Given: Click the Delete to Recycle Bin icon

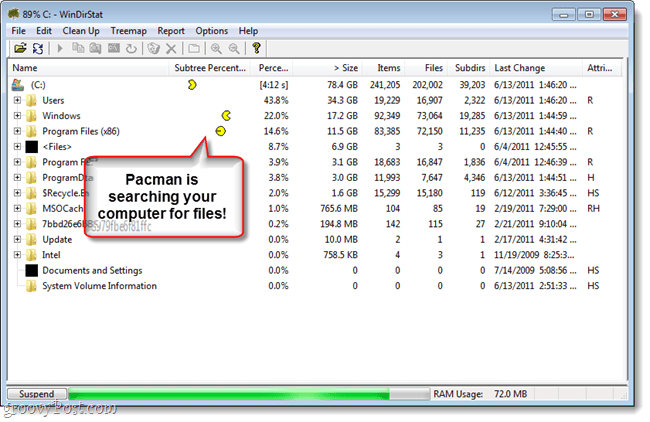Looking at the screenshot, I should (154, 49).
